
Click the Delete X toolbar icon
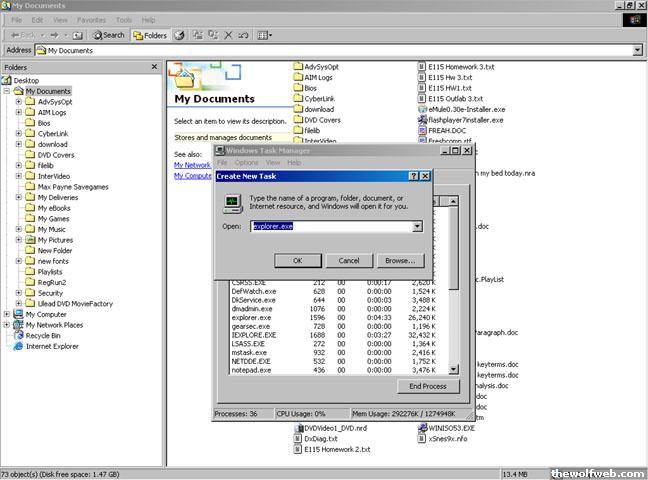coord(229,35)
